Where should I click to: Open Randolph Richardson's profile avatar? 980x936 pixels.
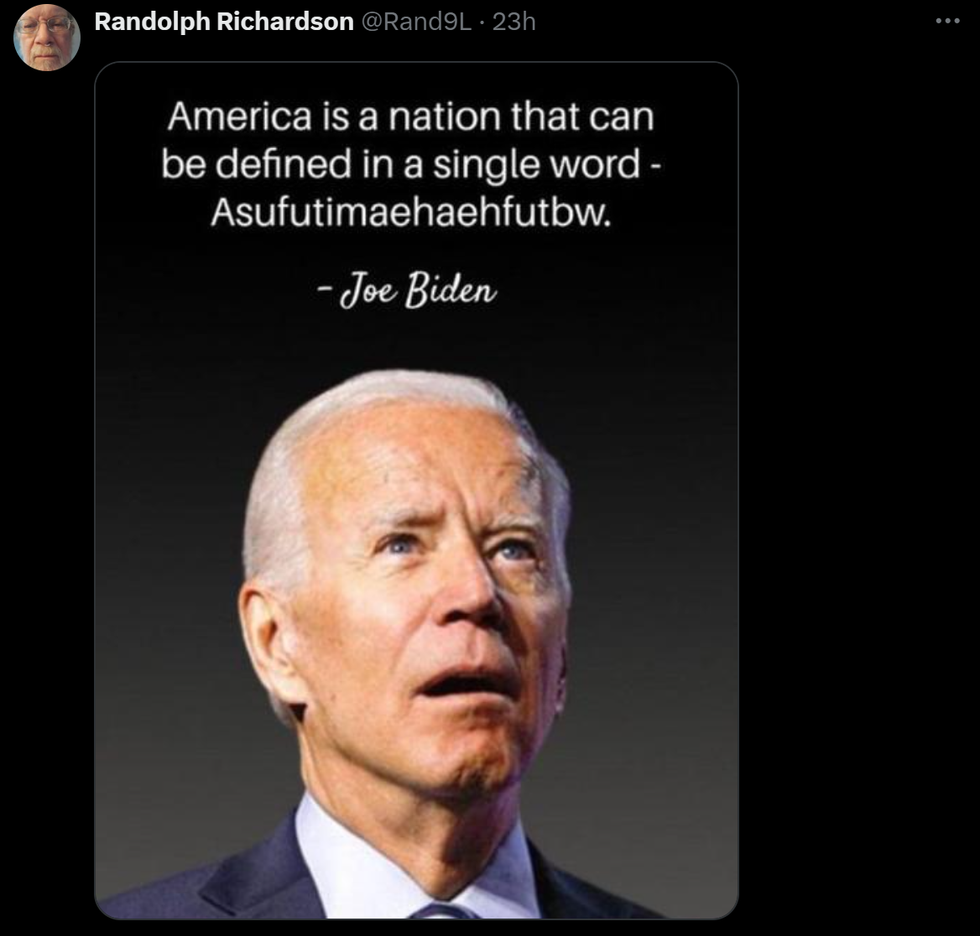47,37
